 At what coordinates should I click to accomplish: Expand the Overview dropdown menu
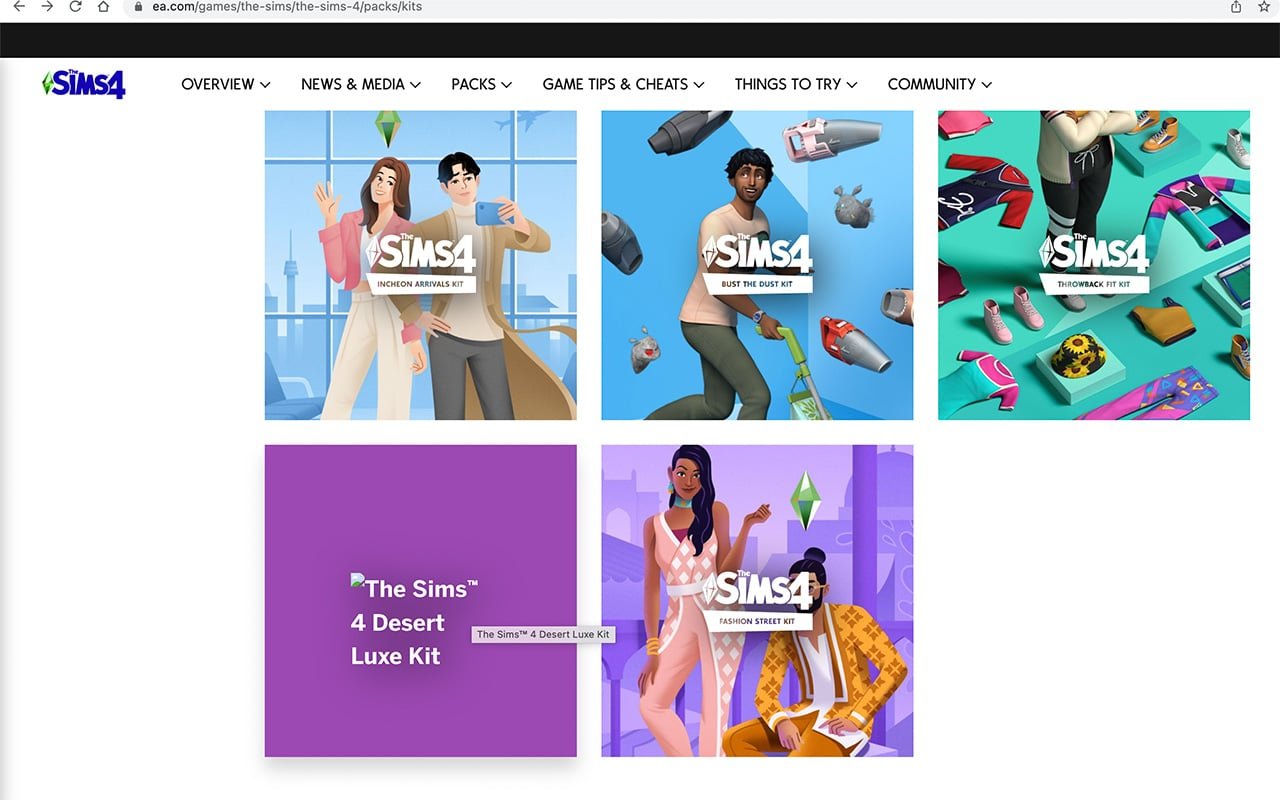(x=226, y=84)
